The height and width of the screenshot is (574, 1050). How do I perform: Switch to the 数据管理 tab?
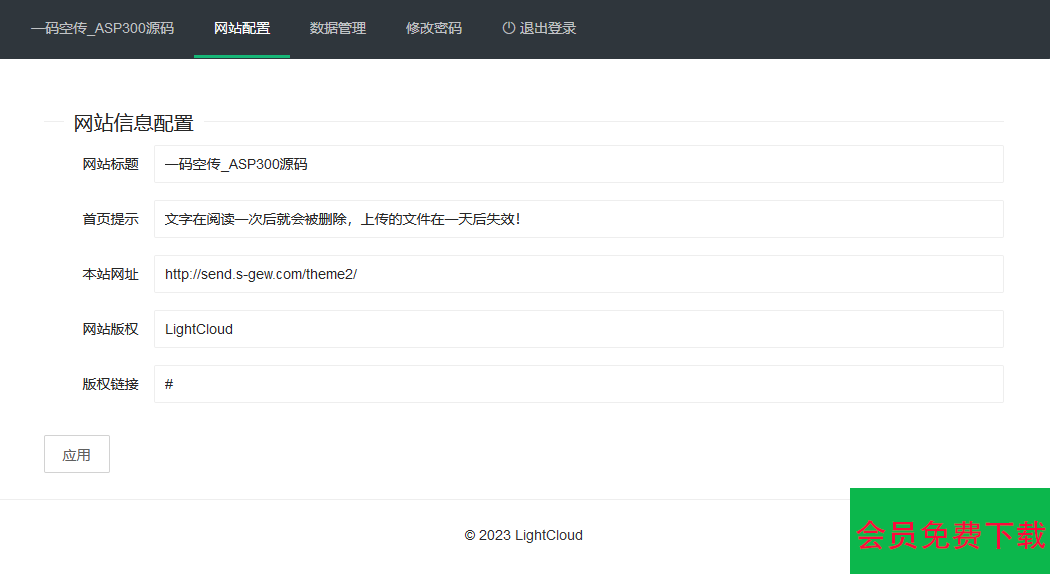tap(338, 28)
